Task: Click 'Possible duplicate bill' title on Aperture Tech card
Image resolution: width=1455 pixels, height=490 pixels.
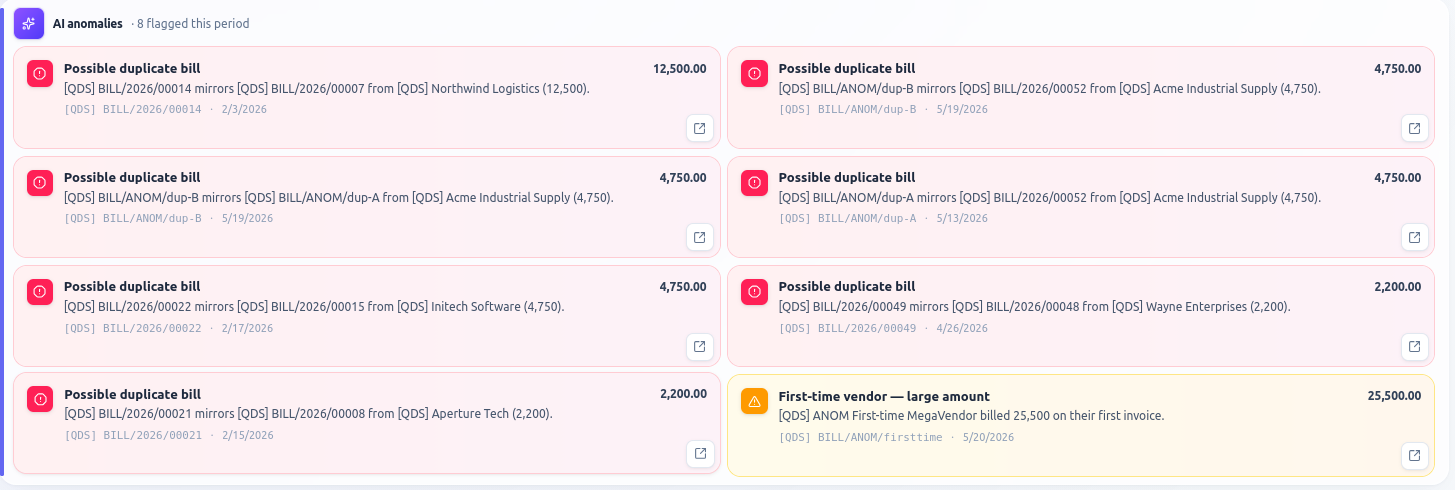Action: pos(132,394)
